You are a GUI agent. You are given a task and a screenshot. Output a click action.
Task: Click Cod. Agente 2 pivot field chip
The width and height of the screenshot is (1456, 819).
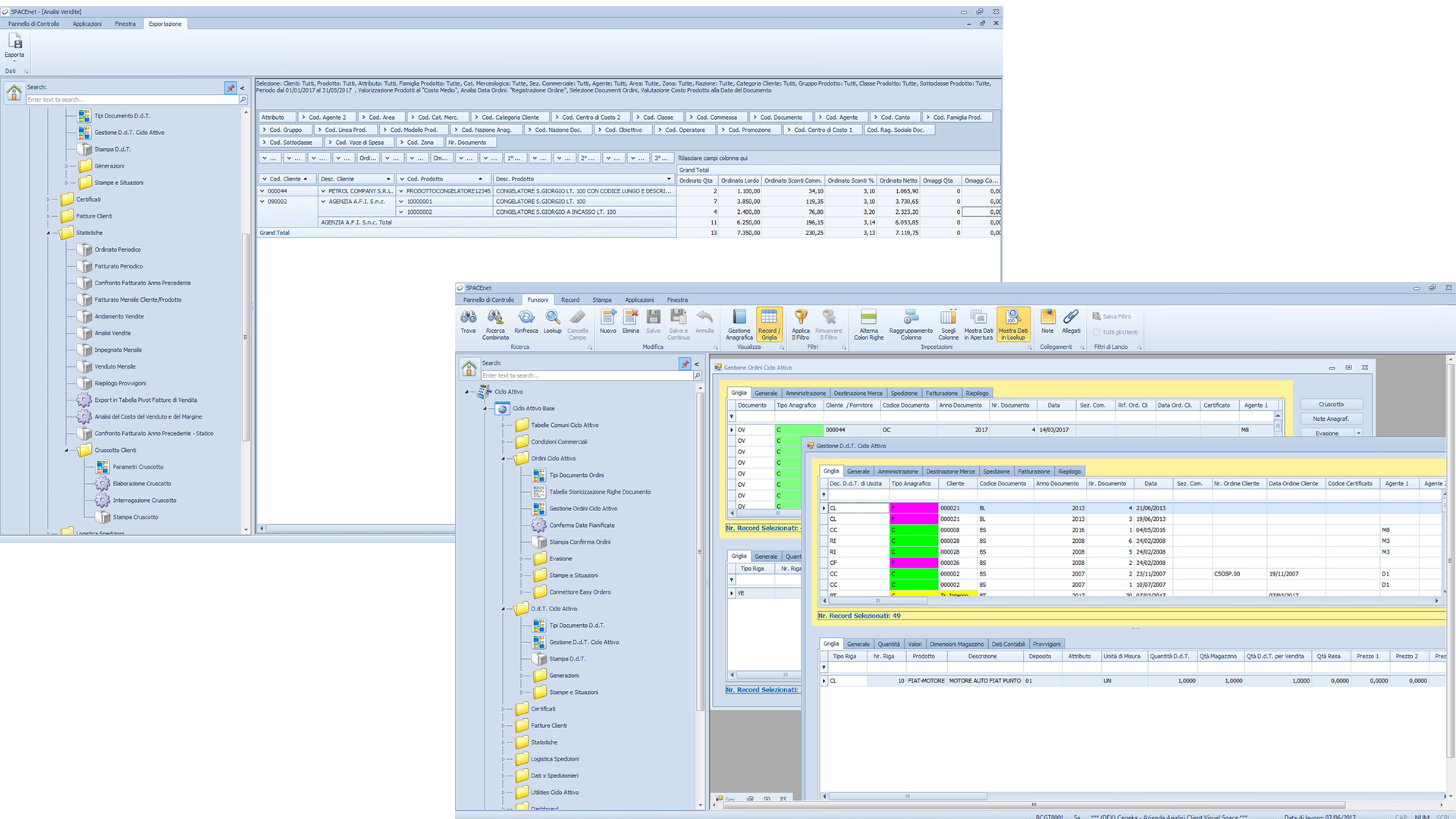point(326,118)
